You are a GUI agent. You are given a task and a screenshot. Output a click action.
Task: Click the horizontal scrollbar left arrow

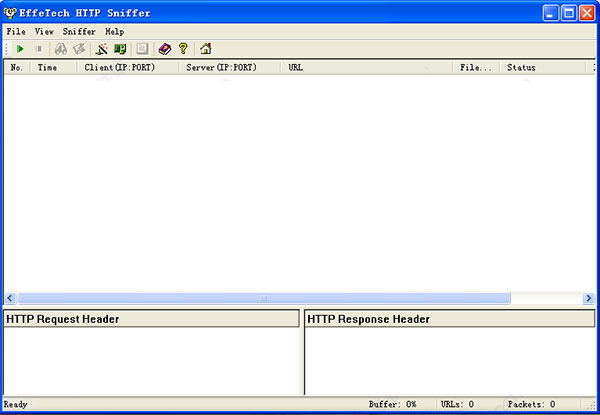point(10,298)
